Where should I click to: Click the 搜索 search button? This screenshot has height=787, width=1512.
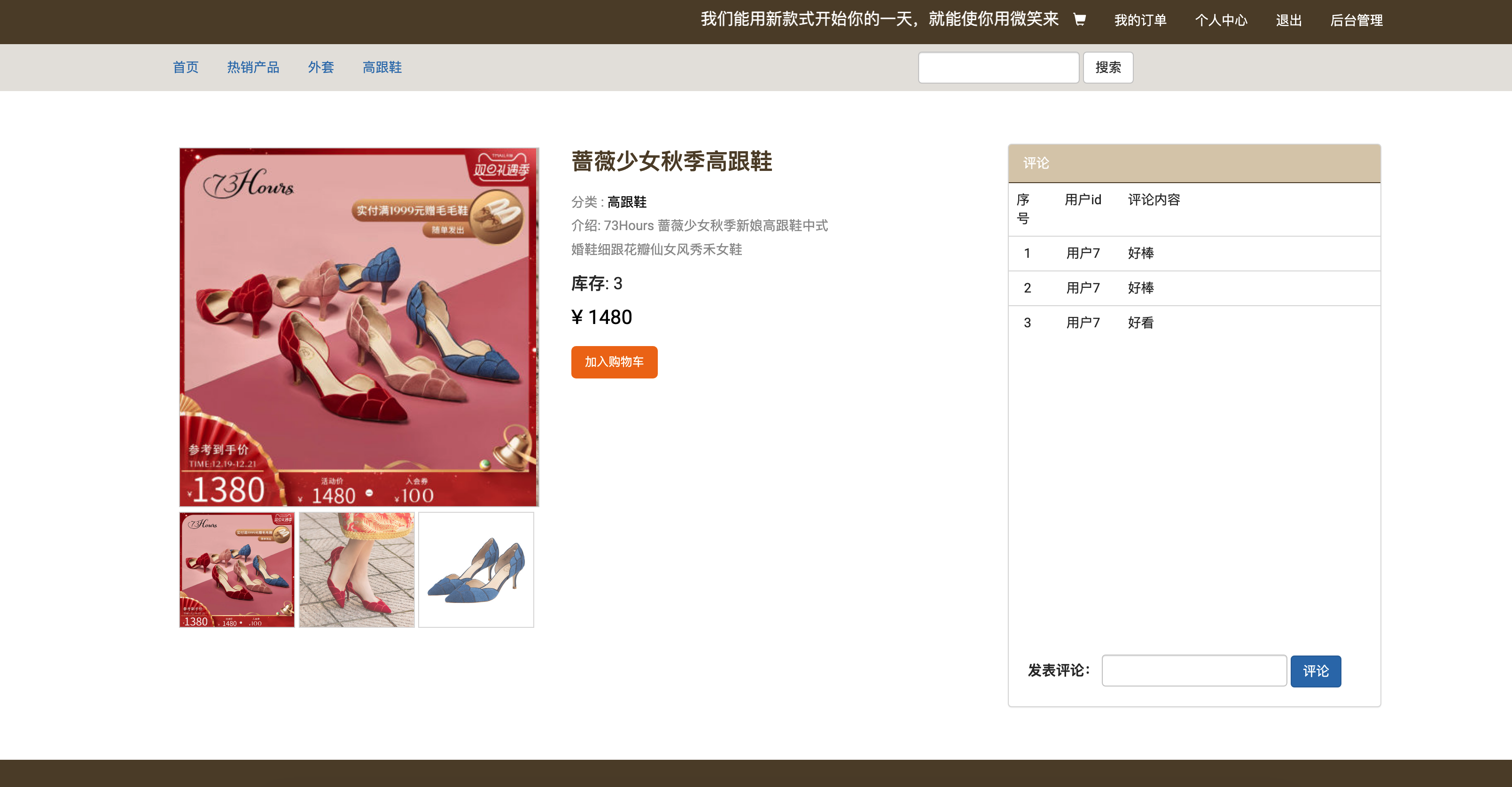pyautogui.click(x=1107, y=67)
